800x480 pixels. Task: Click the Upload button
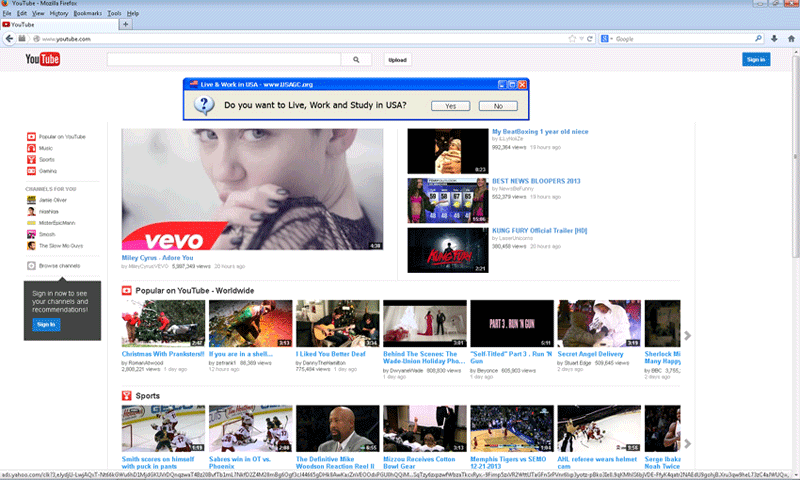(x=397, y=60)
